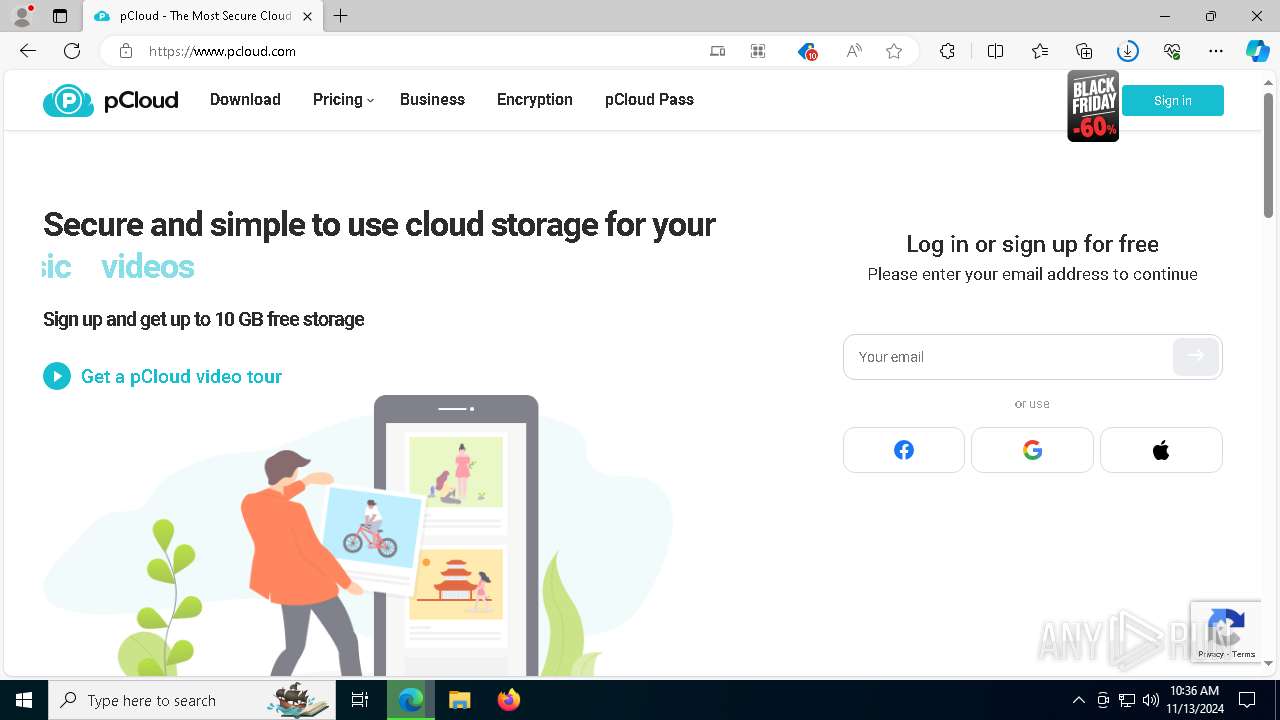
Task: Select the pCloud browser tab
Action: (201, 16)
